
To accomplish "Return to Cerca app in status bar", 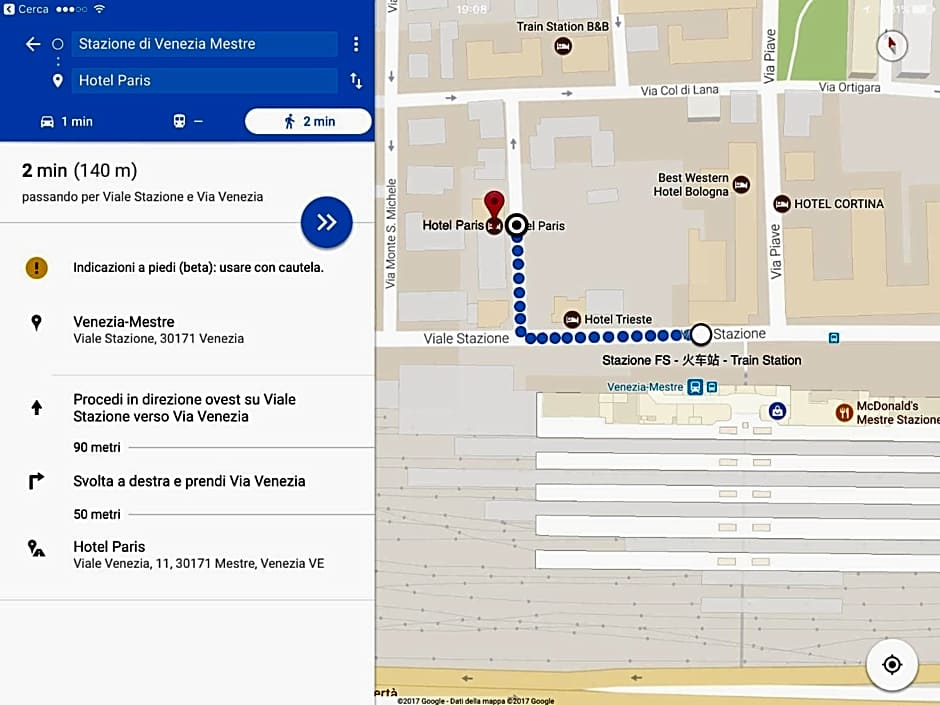I will click(x=26, y=9).
